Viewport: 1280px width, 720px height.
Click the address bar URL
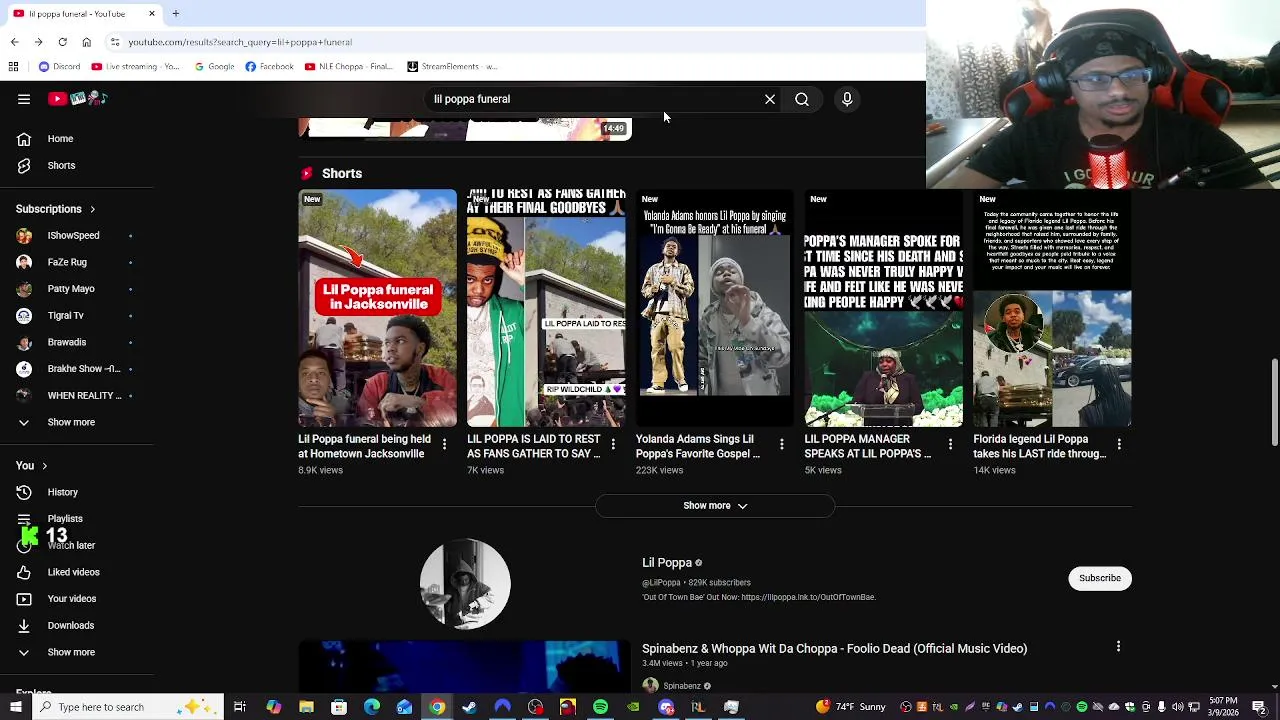tap(240, 42)
